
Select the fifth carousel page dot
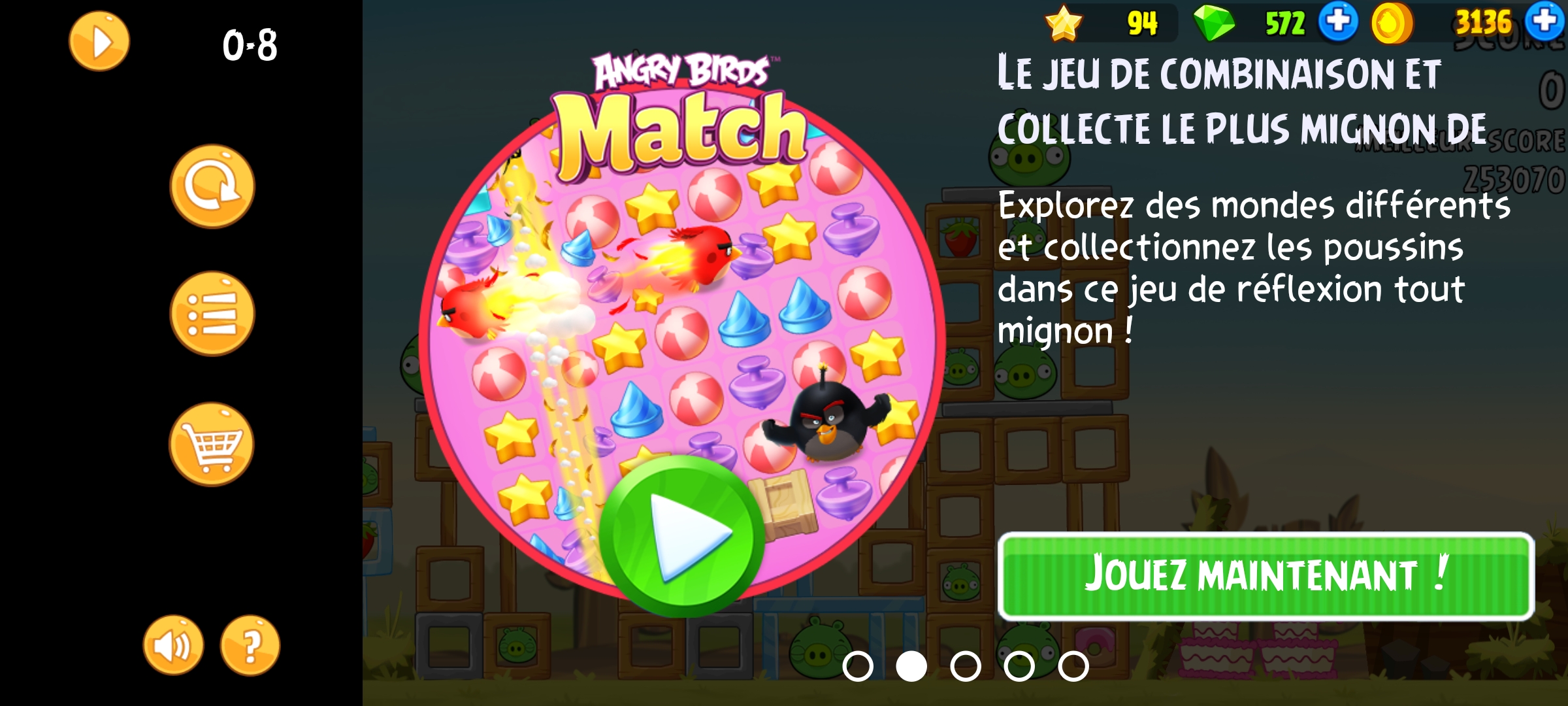(1073, 666)
